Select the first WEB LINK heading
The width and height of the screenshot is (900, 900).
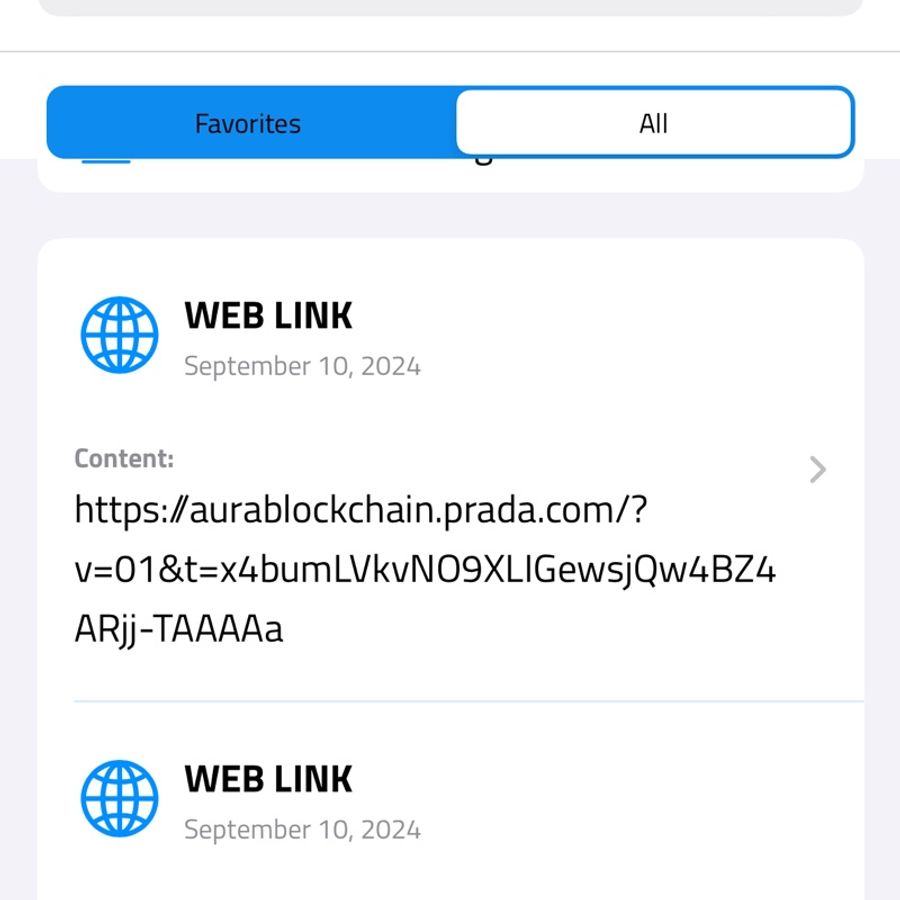268,316
